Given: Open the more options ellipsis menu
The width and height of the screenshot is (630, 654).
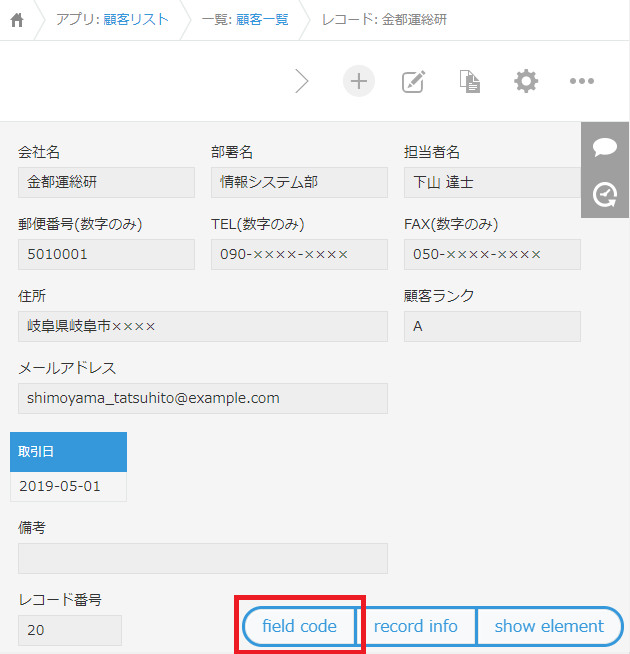Looking at the screenshot, I should click(582, 81).
